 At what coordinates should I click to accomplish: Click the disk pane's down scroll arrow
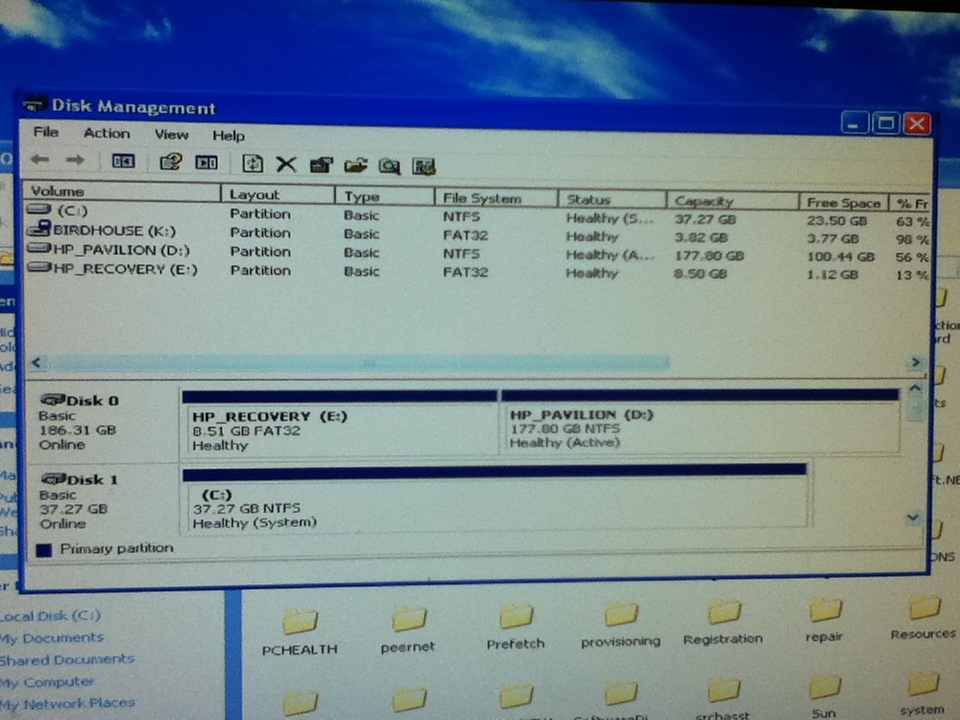pyautogui.click(x=913, y=518)
